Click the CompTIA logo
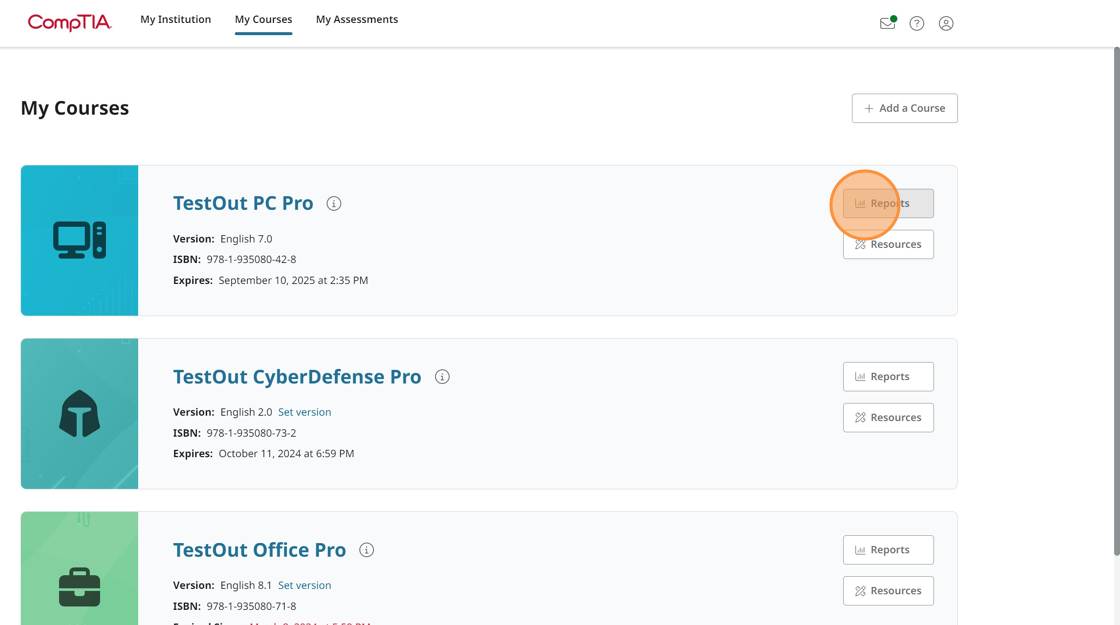The width and height of the screenshot is (1120, 625). point(69,22)
